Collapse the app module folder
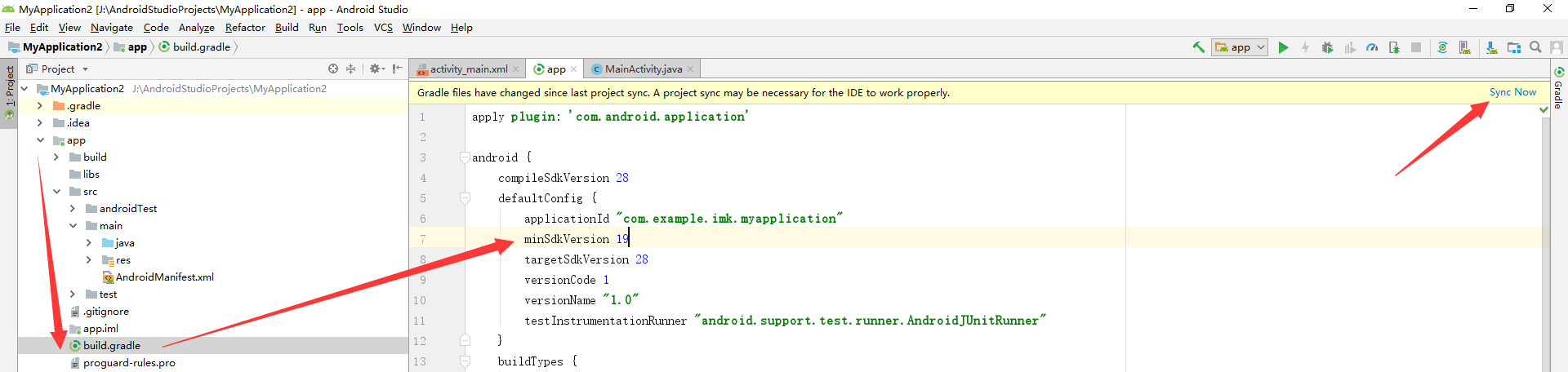This screenshot has height=372, width=1568. pos(40,139)
